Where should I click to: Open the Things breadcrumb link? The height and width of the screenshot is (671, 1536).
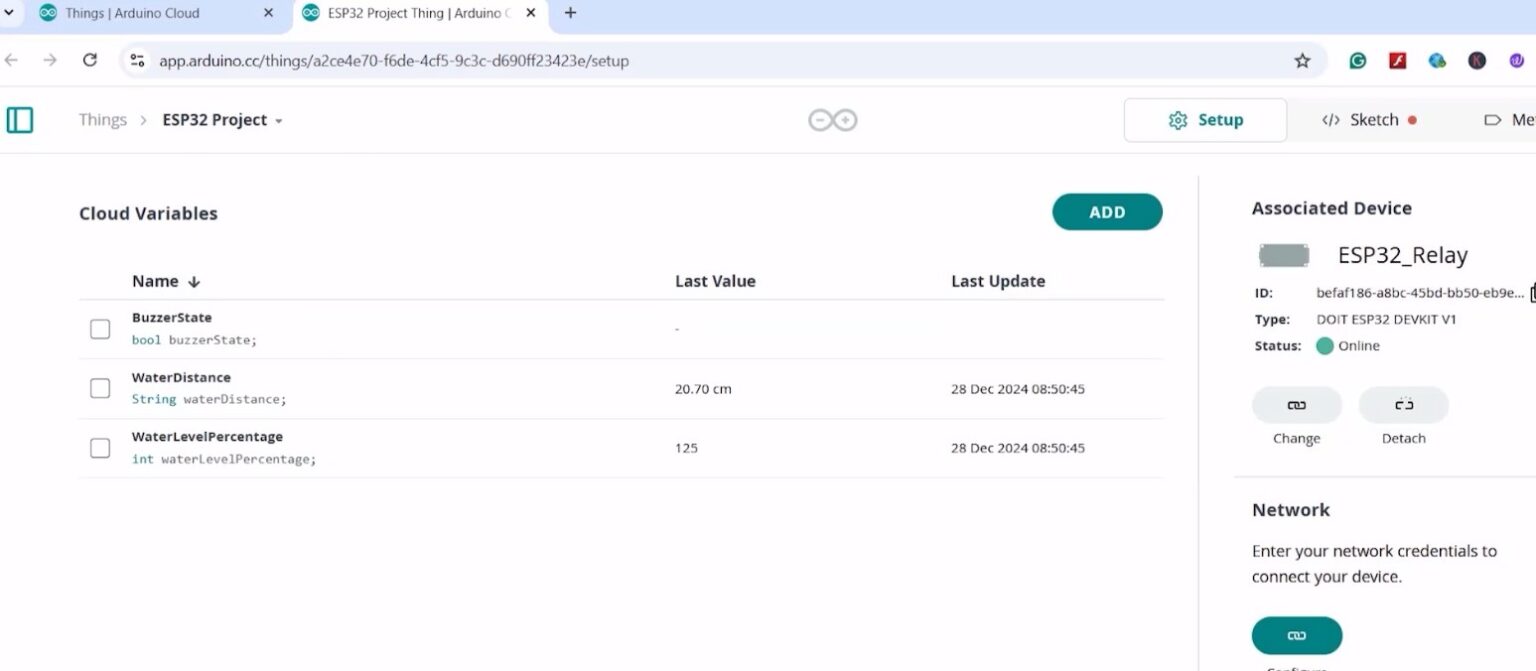[x=102, y=119]
